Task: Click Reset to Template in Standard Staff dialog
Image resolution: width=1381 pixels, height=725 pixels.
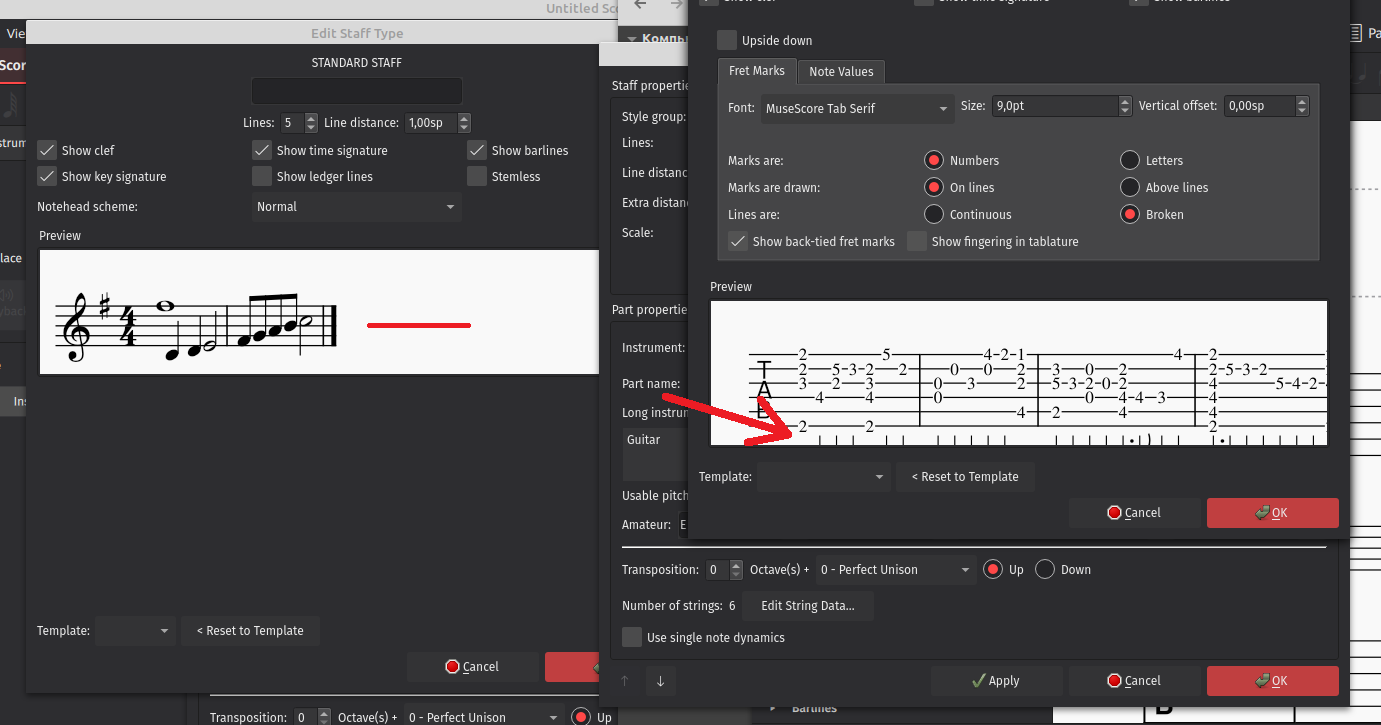Action: 250,631
